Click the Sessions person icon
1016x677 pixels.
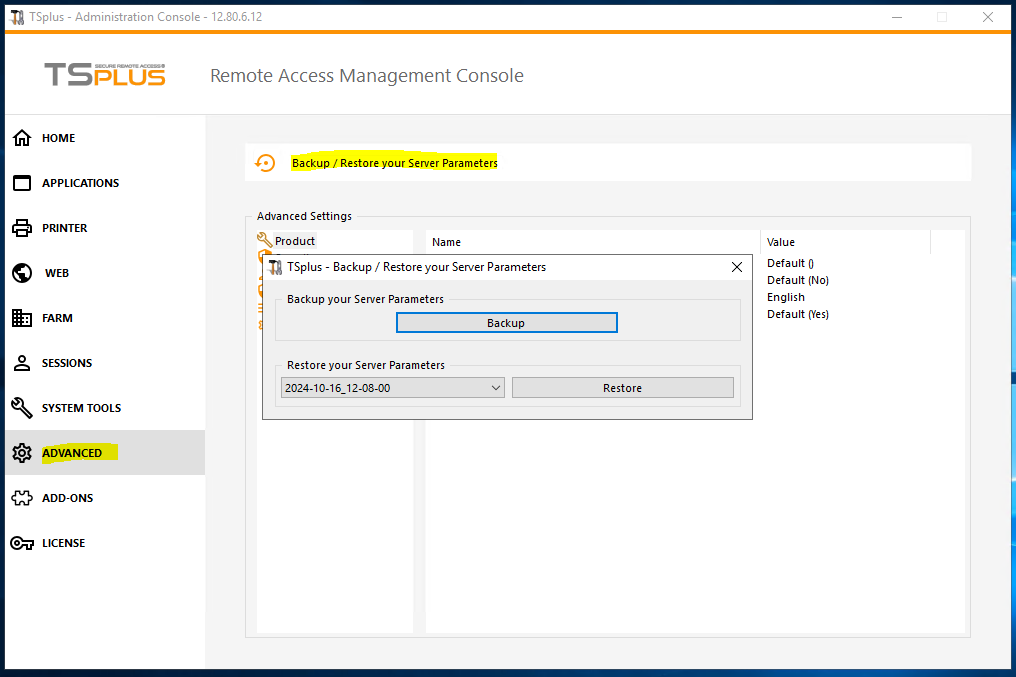pyautogui.click(x=22, y=363)
